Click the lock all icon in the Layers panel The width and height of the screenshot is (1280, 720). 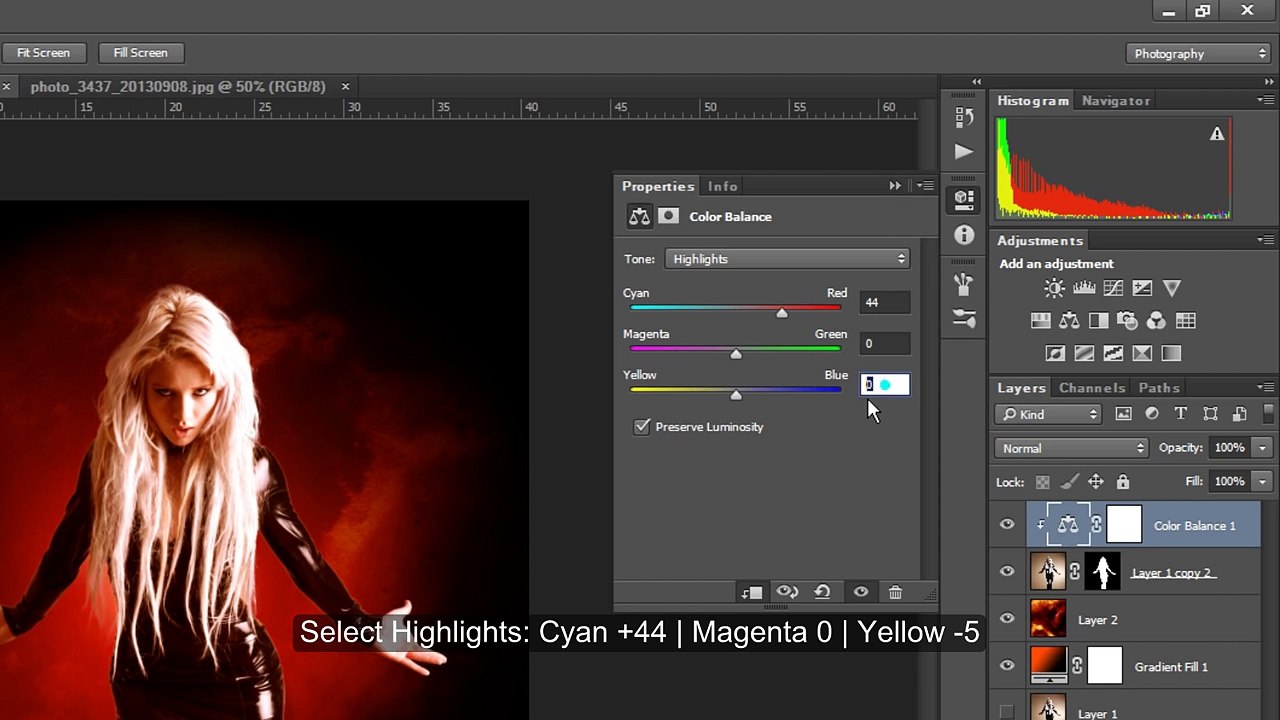tap(1122, 482)
